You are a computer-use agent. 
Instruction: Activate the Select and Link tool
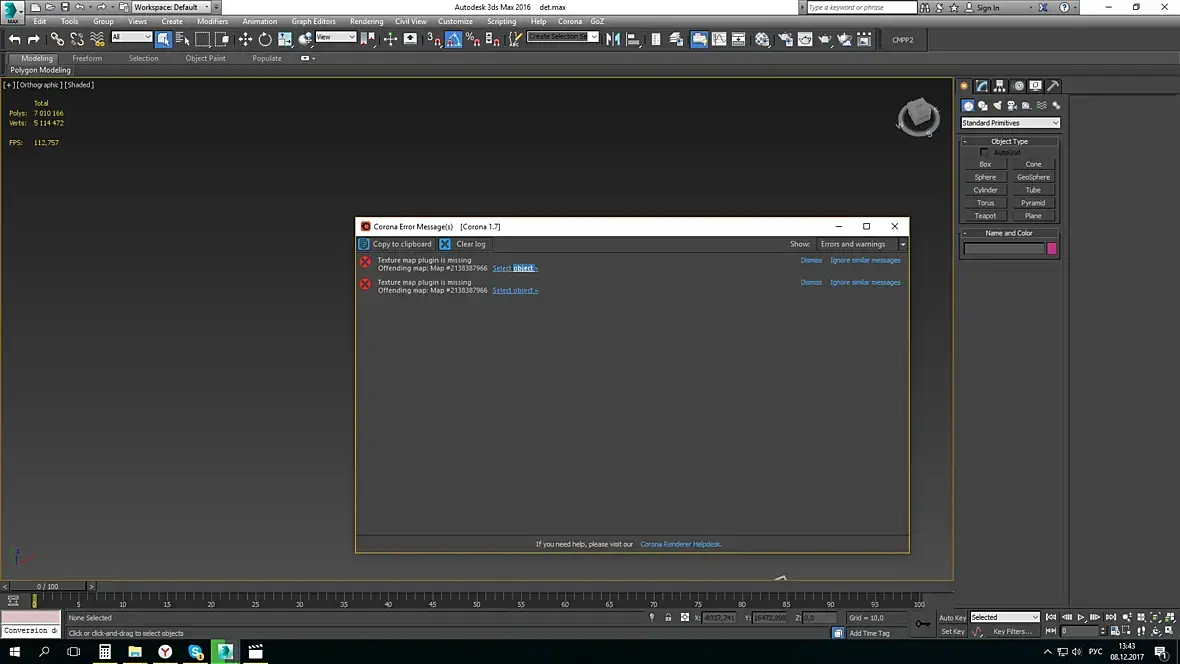point(57,39)
